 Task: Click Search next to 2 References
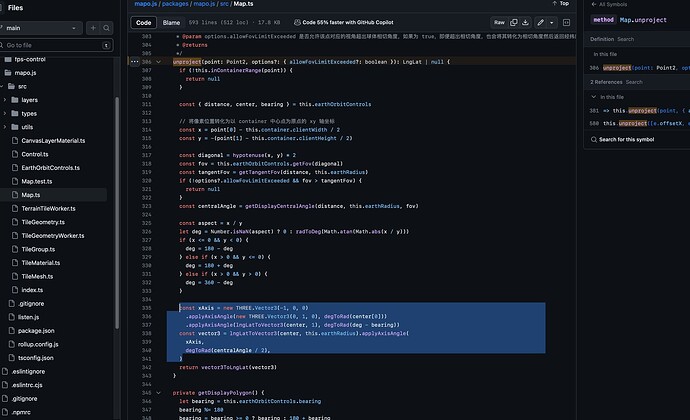point(634,82)
